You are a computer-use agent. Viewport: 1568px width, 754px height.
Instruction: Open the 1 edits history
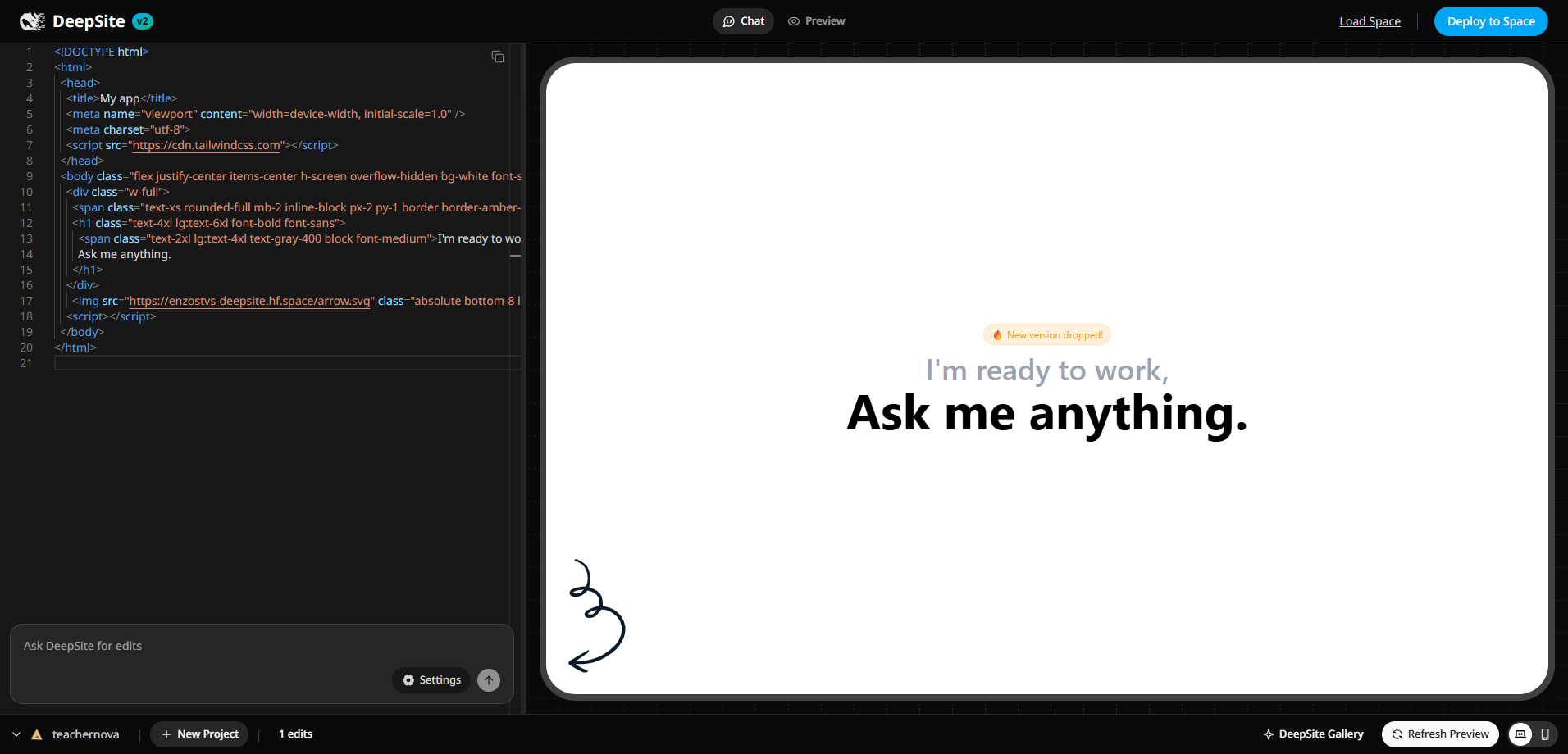click(295, 734)
